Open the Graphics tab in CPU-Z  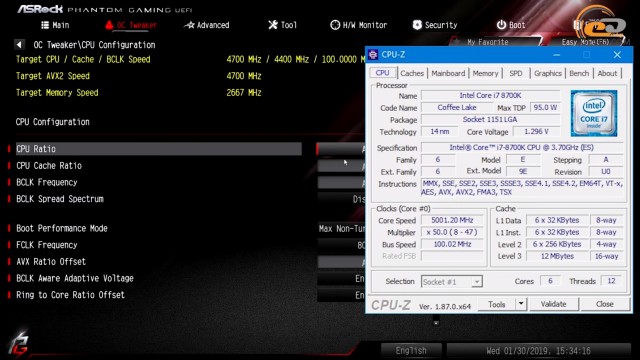[x=548, y=73]
